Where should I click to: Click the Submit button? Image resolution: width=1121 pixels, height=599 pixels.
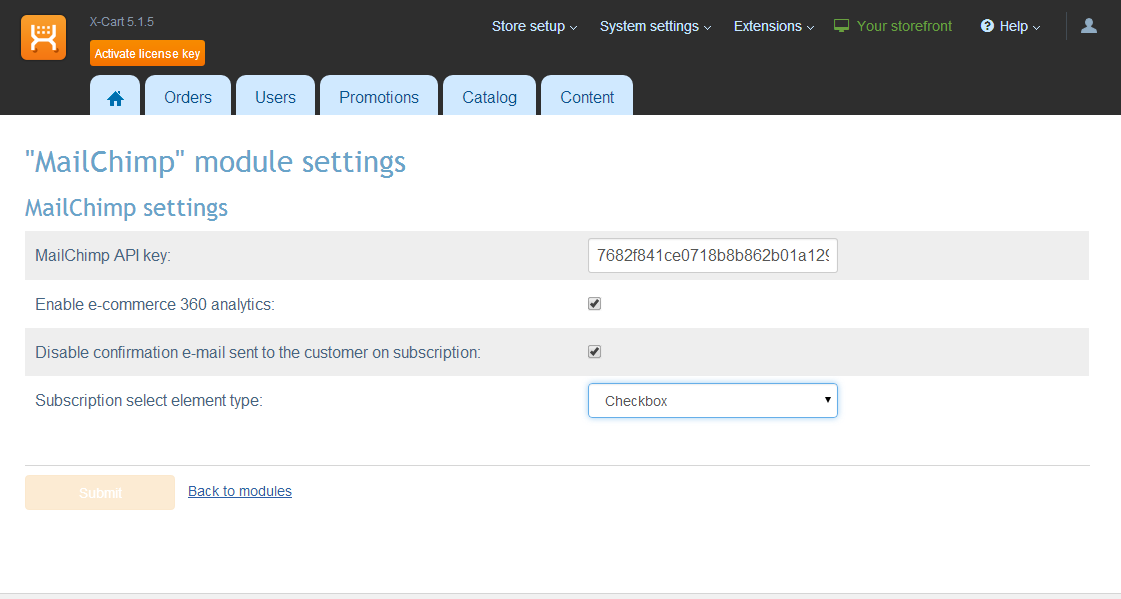[100, 492]
